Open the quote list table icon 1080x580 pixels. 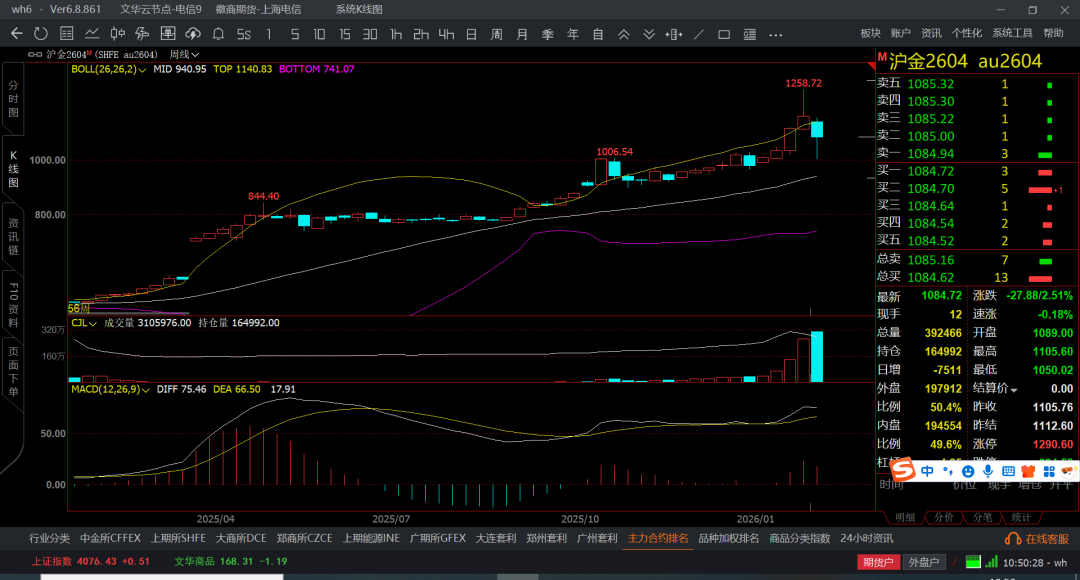[66, 34]
